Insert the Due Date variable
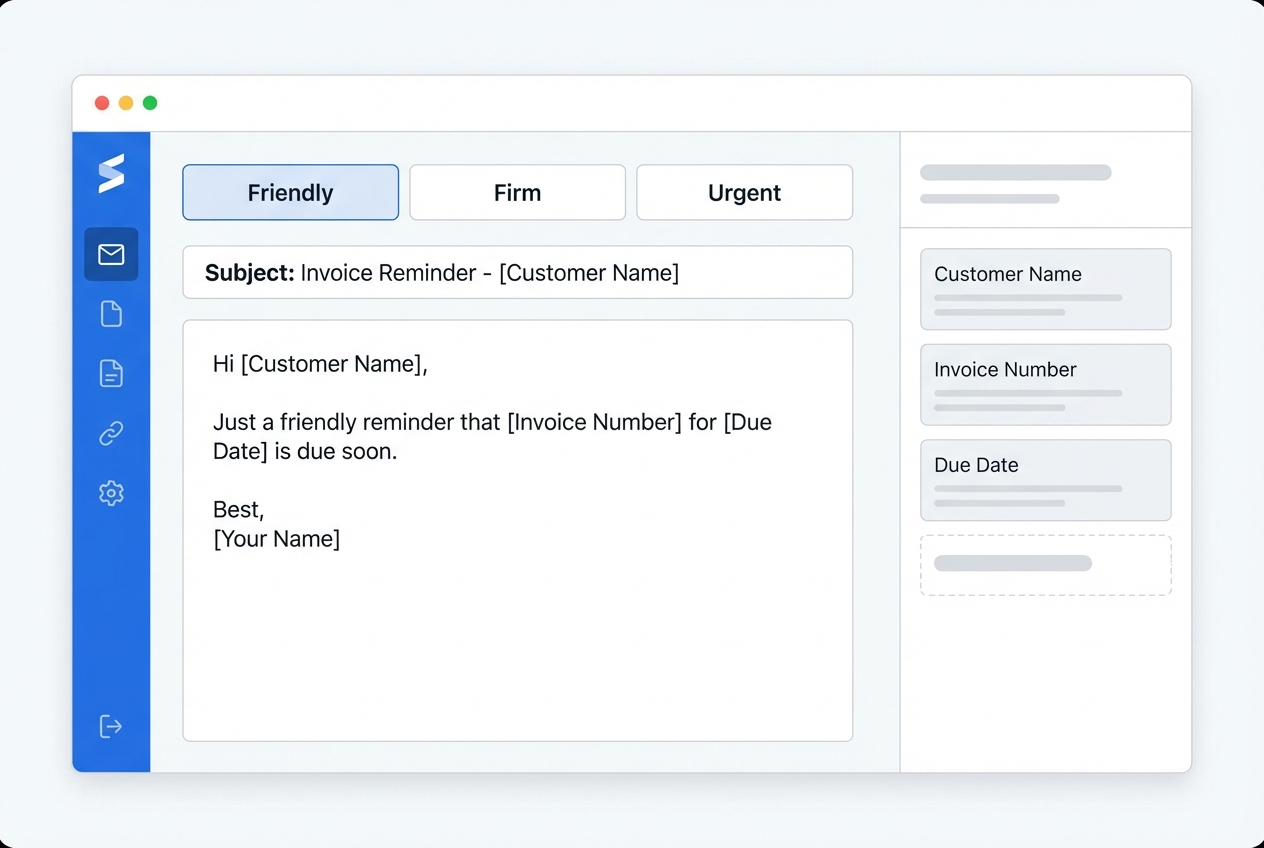This screenshot has width=1264, height=848. 1045,480
